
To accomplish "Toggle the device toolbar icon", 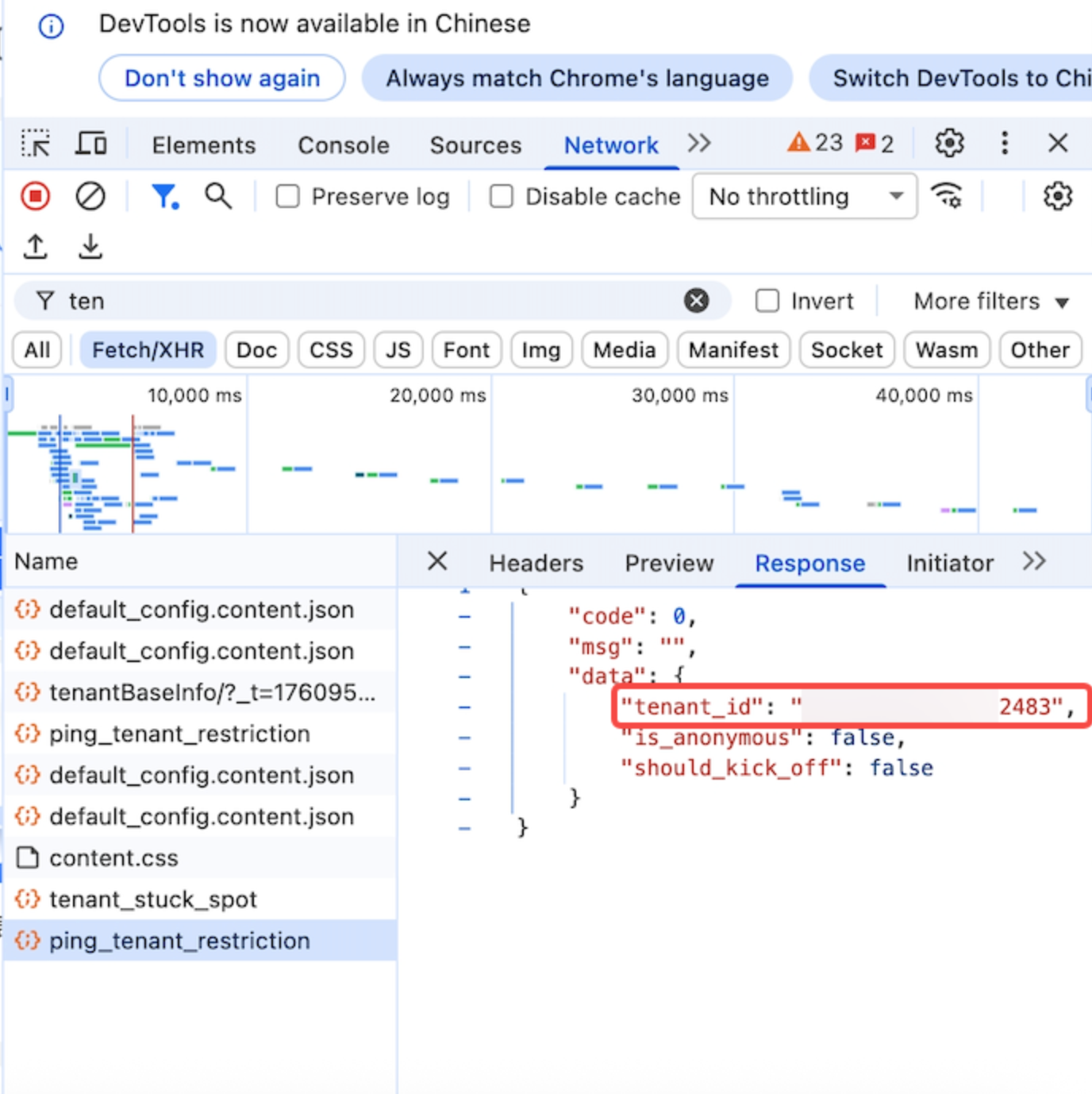I will (91, 144).
